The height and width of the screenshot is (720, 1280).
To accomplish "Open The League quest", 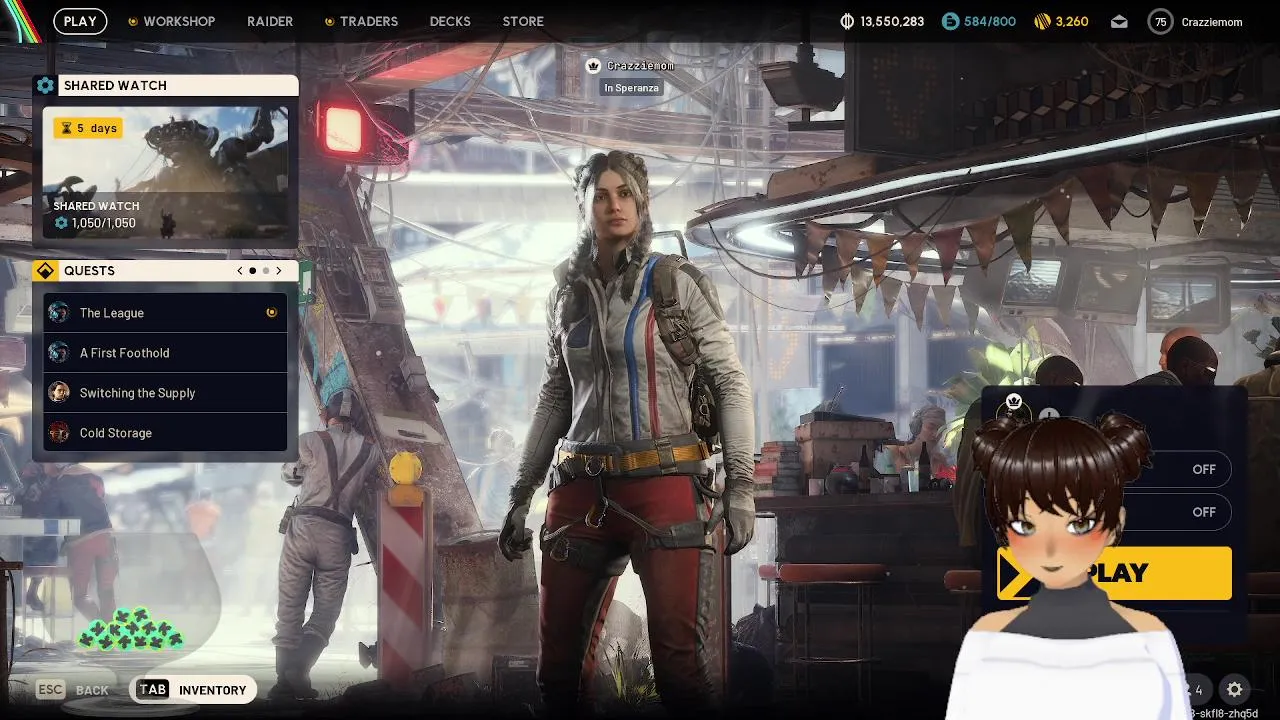I will click(x=165, y=313).
